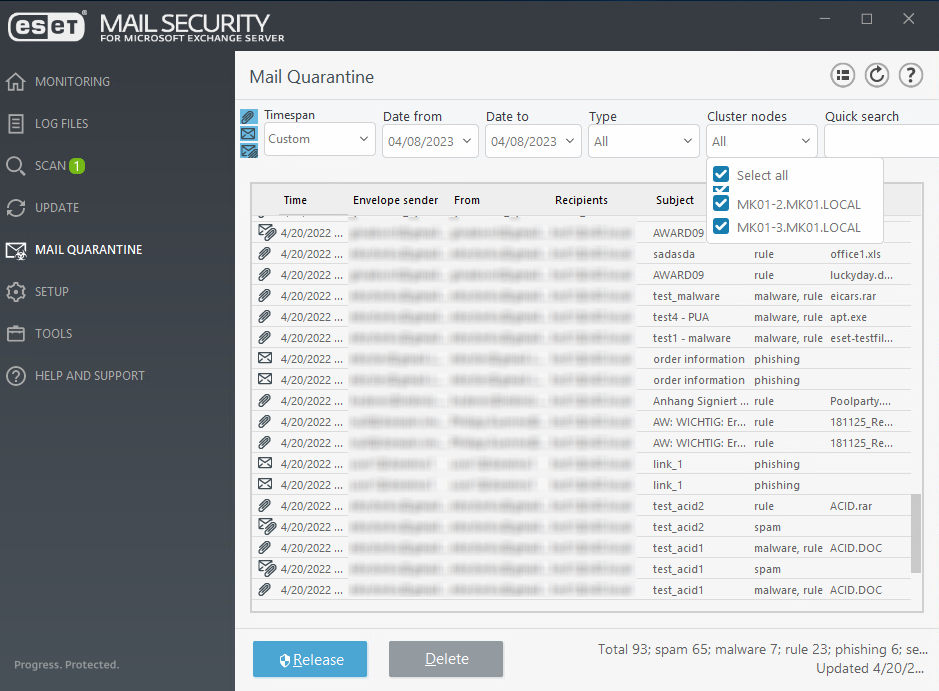Click the Release button
Image resolution: width=939 pixels, height=691 pixels.
pos(309,659)
